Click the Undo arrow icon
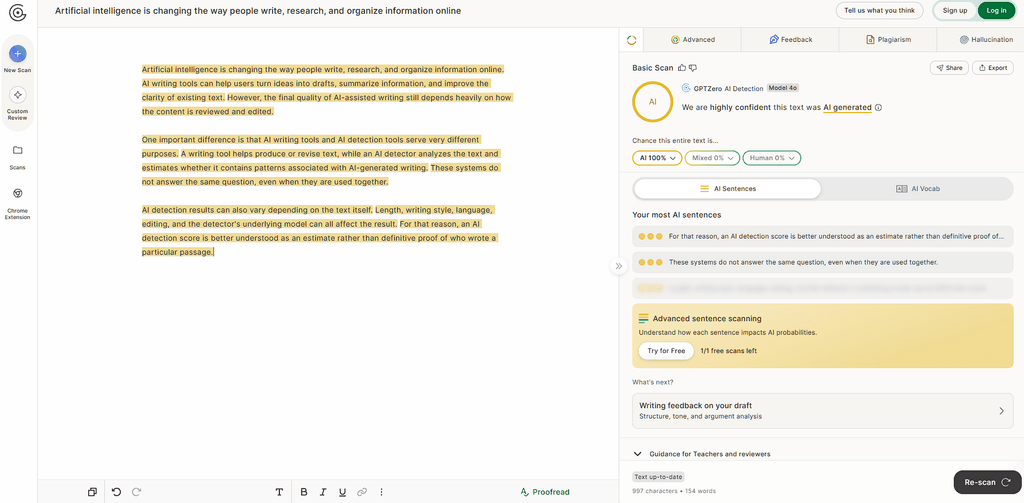The image size is (1024, 503). pyautogui.click(x=116, y=492)
